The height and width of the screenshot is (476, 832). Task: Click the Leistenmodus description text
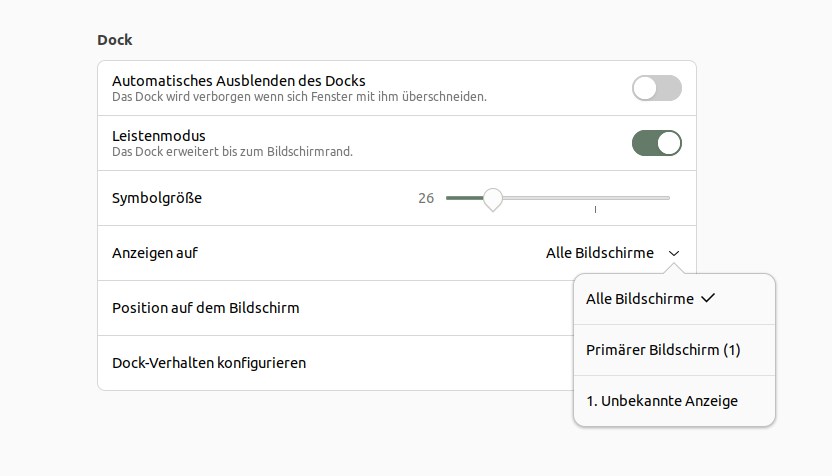[232, 152]
